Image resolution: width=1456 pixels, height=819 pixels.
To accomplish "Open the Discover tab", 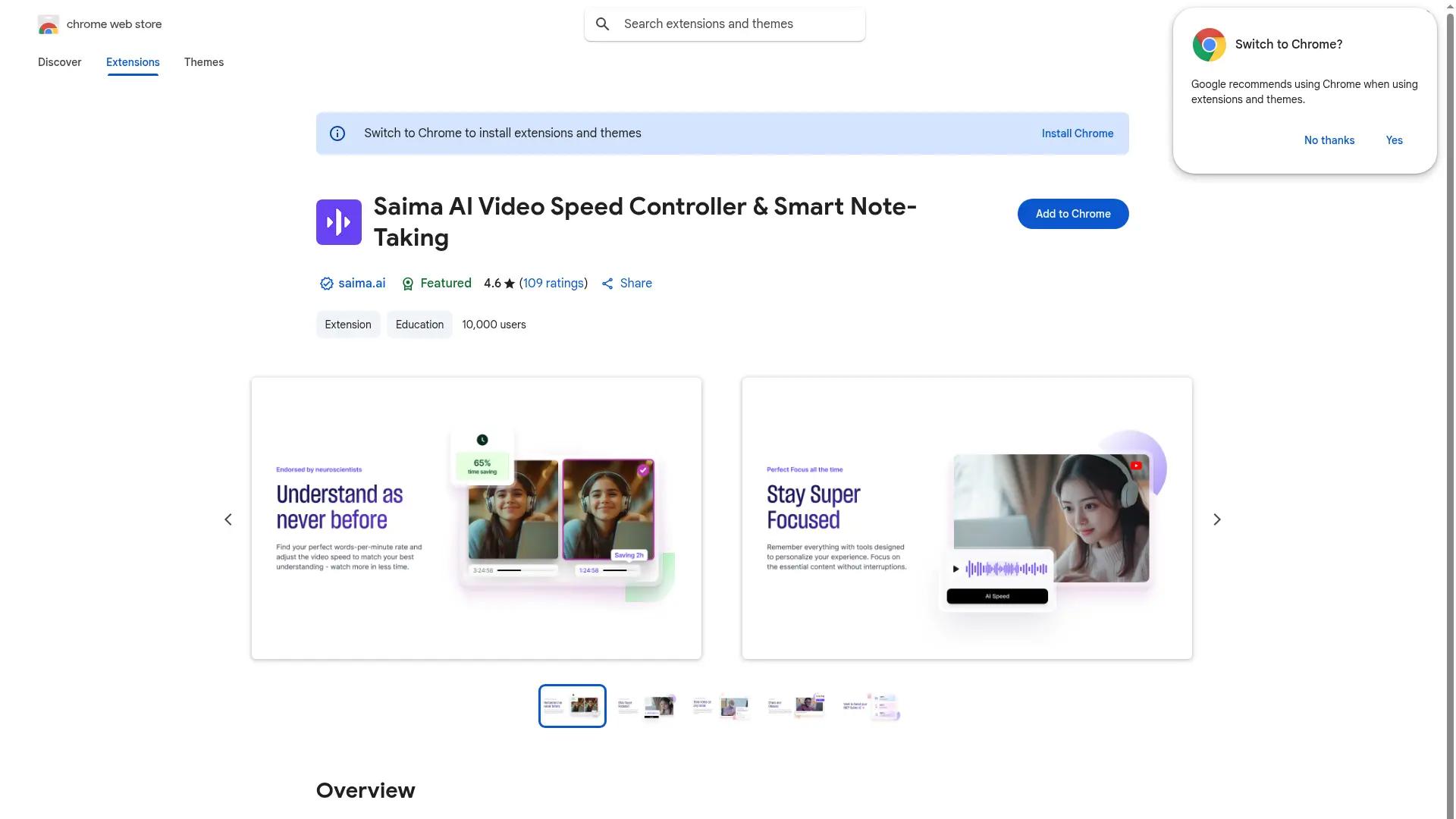I will (x=59, y=62).
